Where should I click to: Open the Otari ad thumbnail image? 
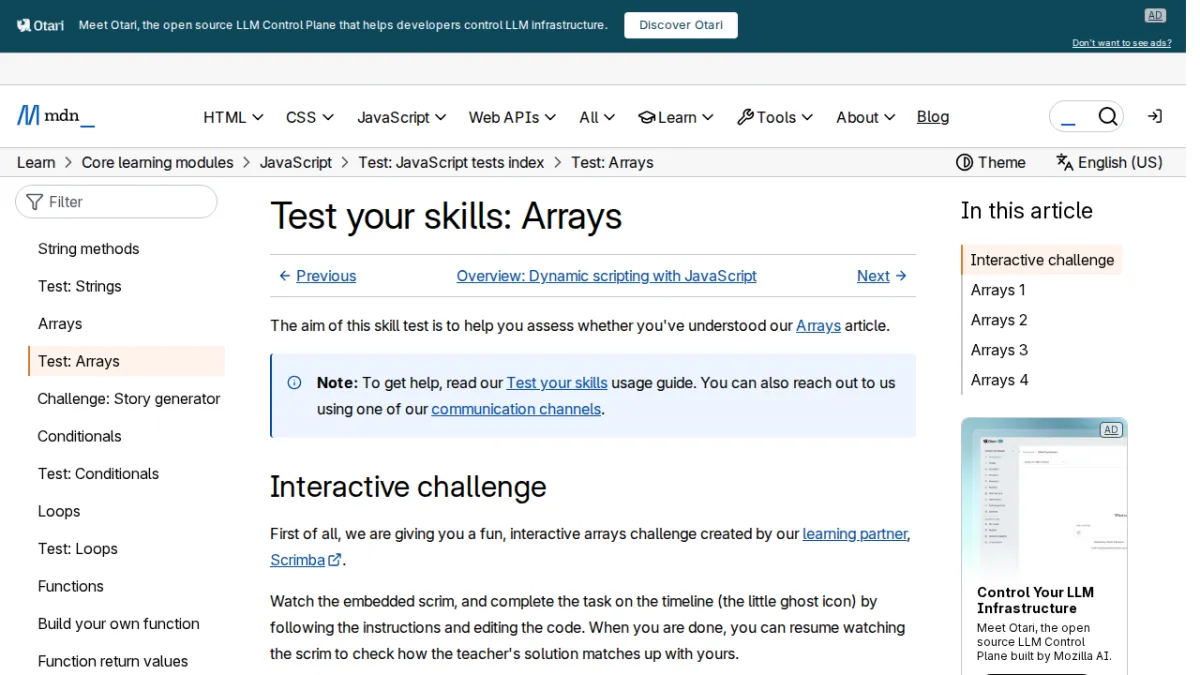[1044, 495]
